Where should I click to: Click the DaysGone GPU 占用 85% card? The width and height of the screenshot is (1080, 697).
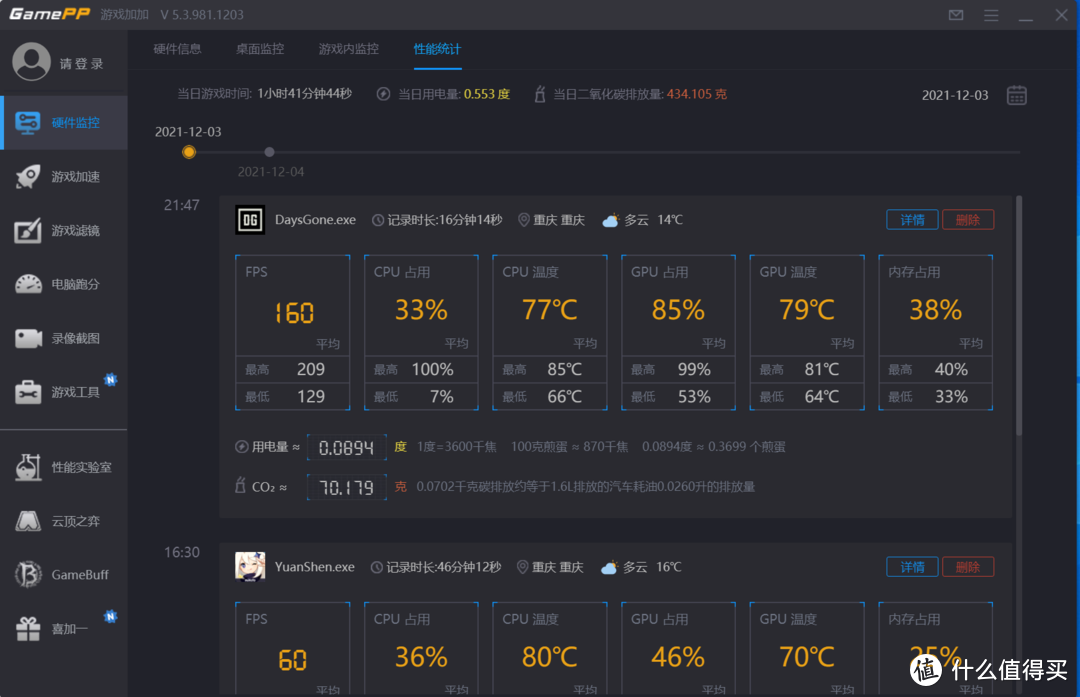coord(678,333)
